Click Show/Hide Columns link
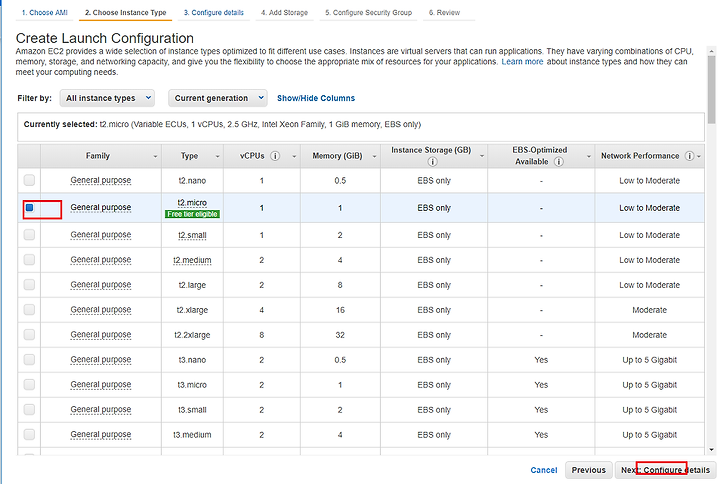720x484 pixels. [316, 98]
